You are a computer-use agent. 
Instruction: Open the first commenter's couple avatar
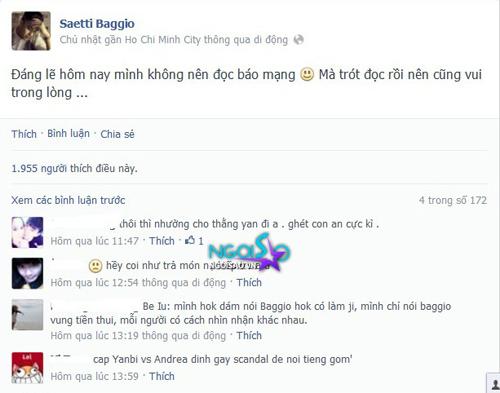tap(27, 232)
